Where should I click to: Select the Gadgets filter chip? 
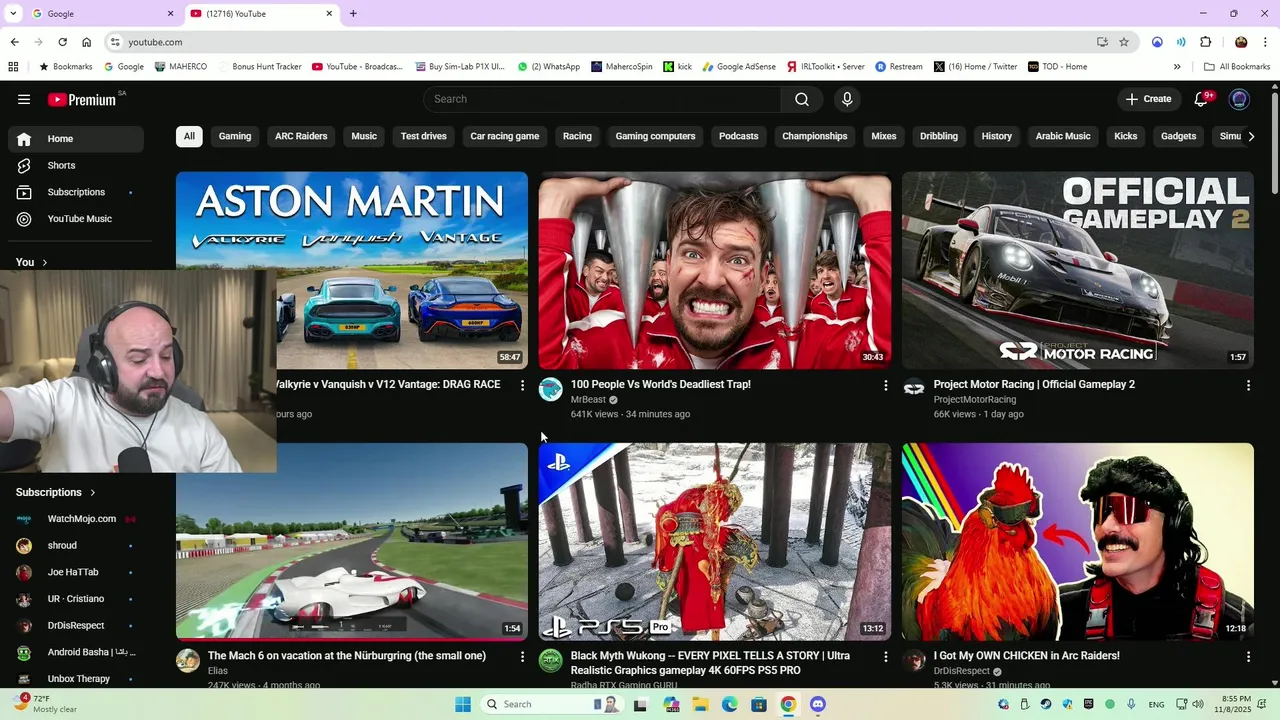(1179, 136)
